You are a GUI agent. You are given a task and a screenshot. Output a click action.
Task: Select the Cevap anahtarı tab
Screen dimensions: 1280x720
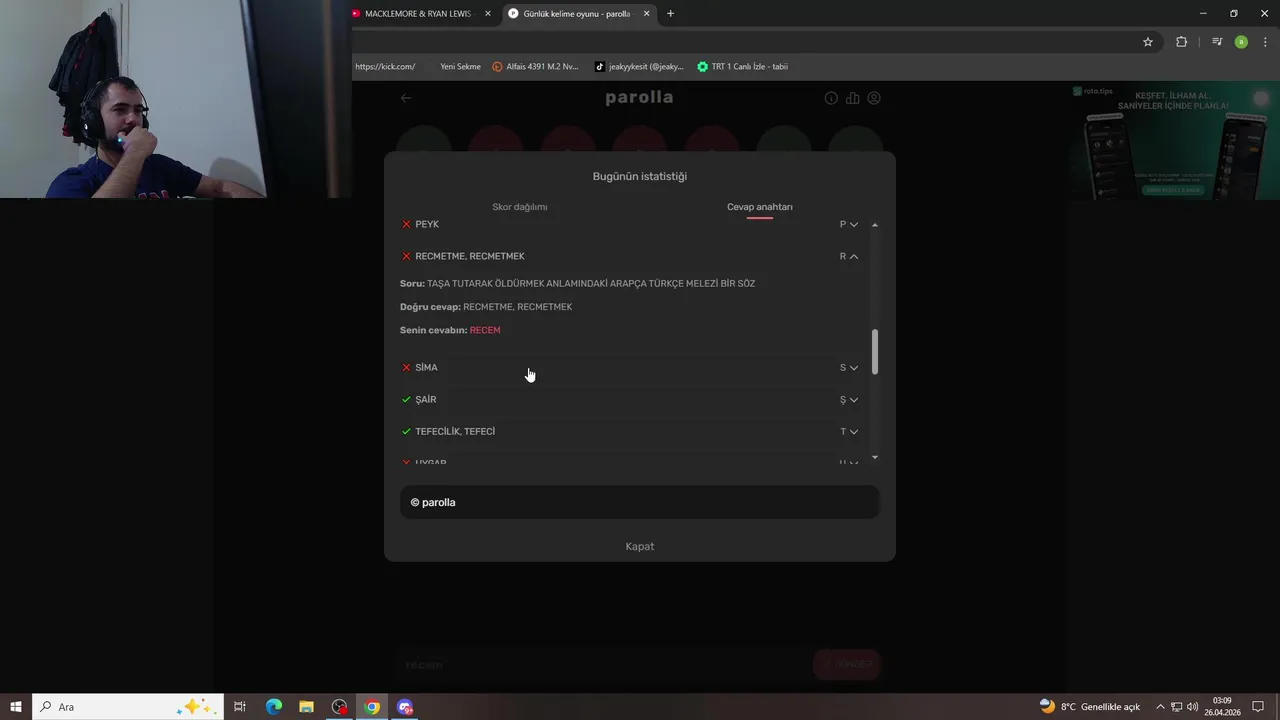[760, 207]
